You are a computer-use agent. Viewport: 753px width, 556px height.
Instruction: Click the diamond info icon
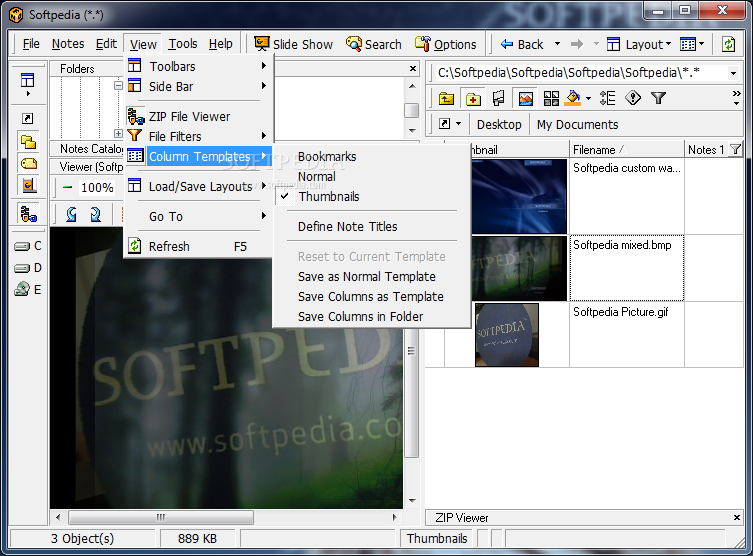point(633,98)
